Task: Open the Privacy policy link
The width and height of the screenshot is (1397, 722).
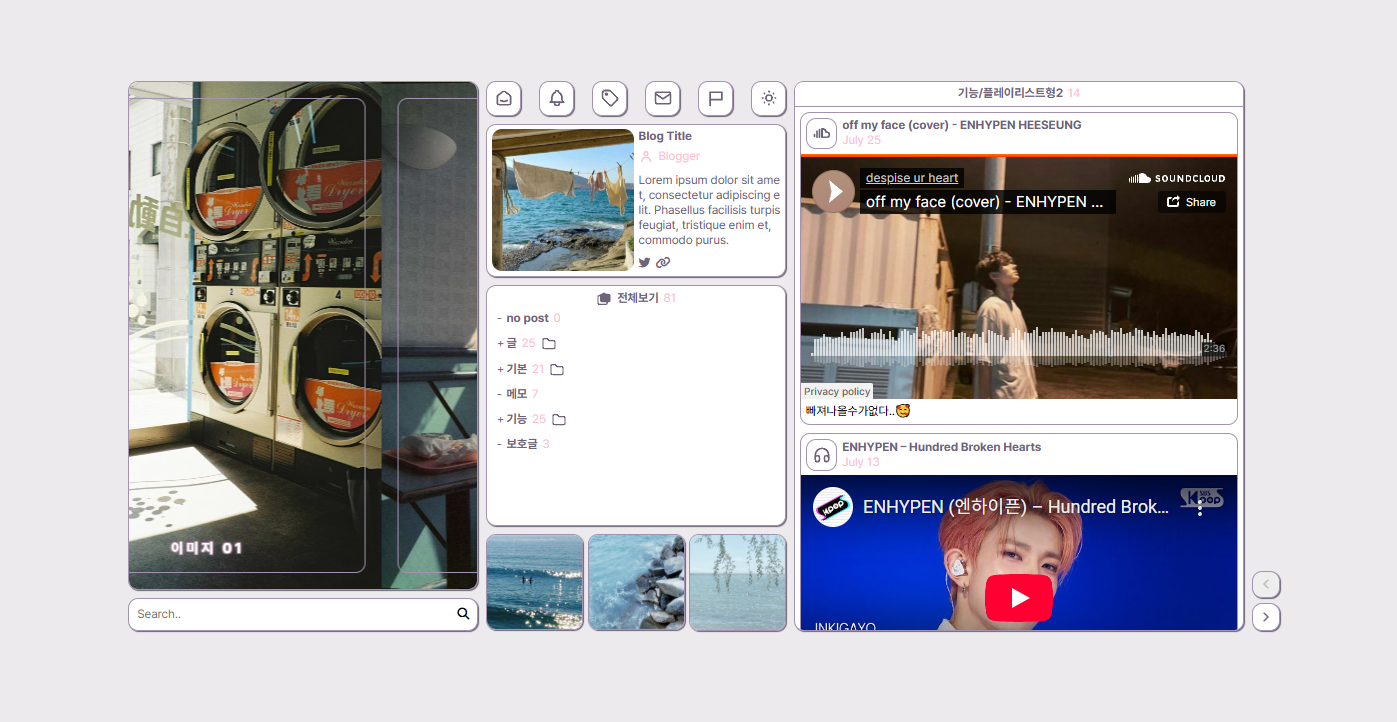Action: 837,392
